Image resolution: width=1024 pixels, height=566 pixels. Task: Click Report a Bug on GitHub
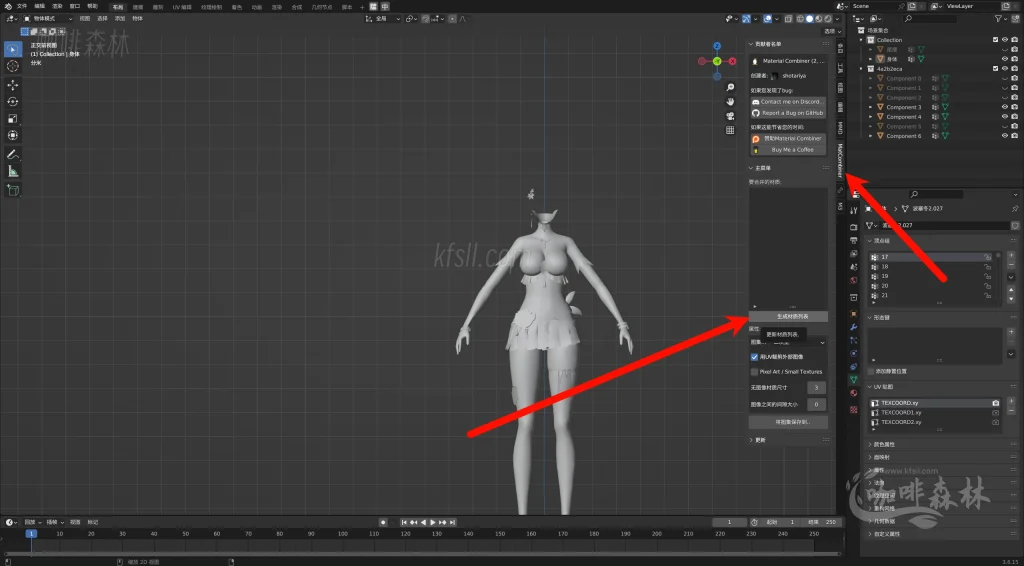(x=788, y=113)
